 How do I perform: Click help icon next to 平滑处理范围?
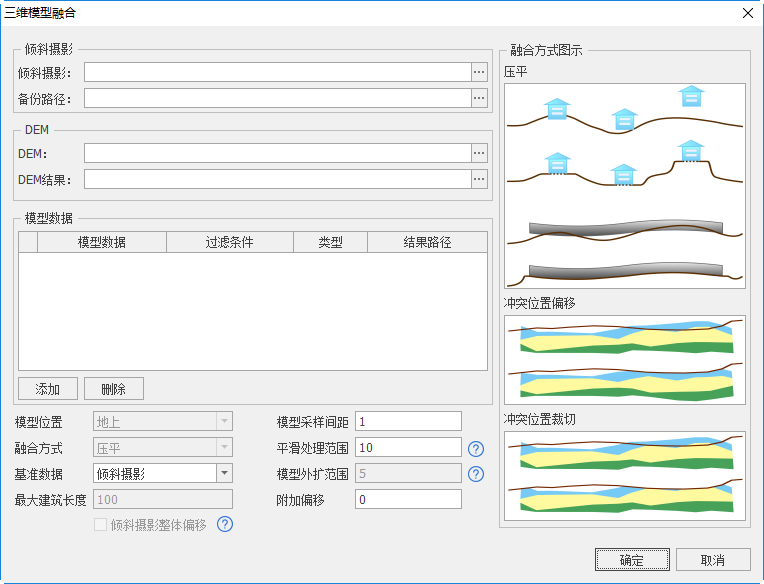click(x=476, y=448)
